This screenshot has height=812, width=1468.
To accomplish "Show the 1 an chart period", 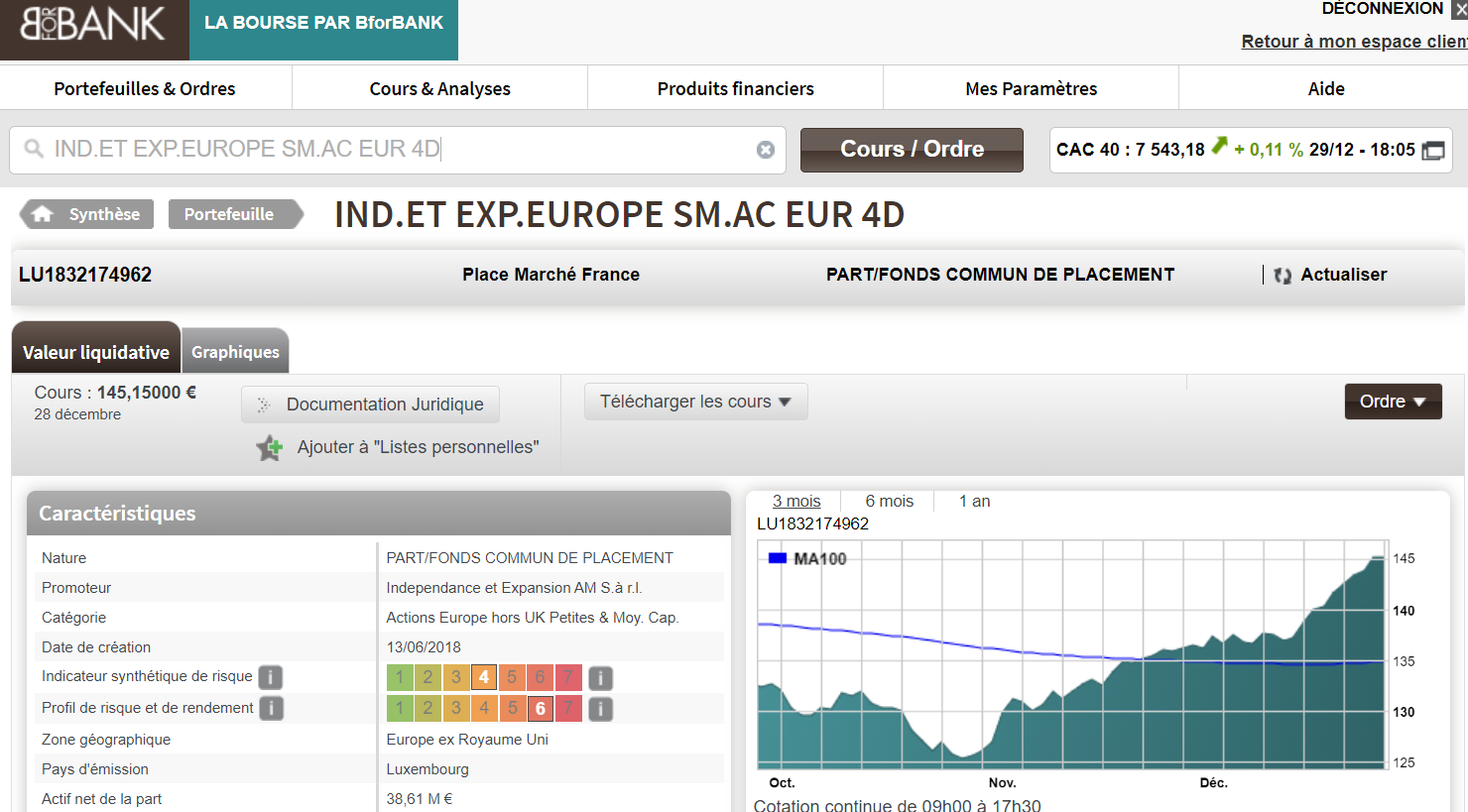I will tap(975, 502).
